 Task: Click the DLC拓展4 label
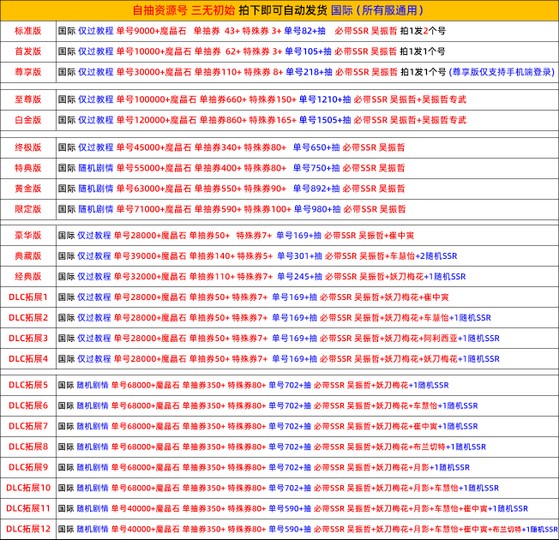point(28,359)
